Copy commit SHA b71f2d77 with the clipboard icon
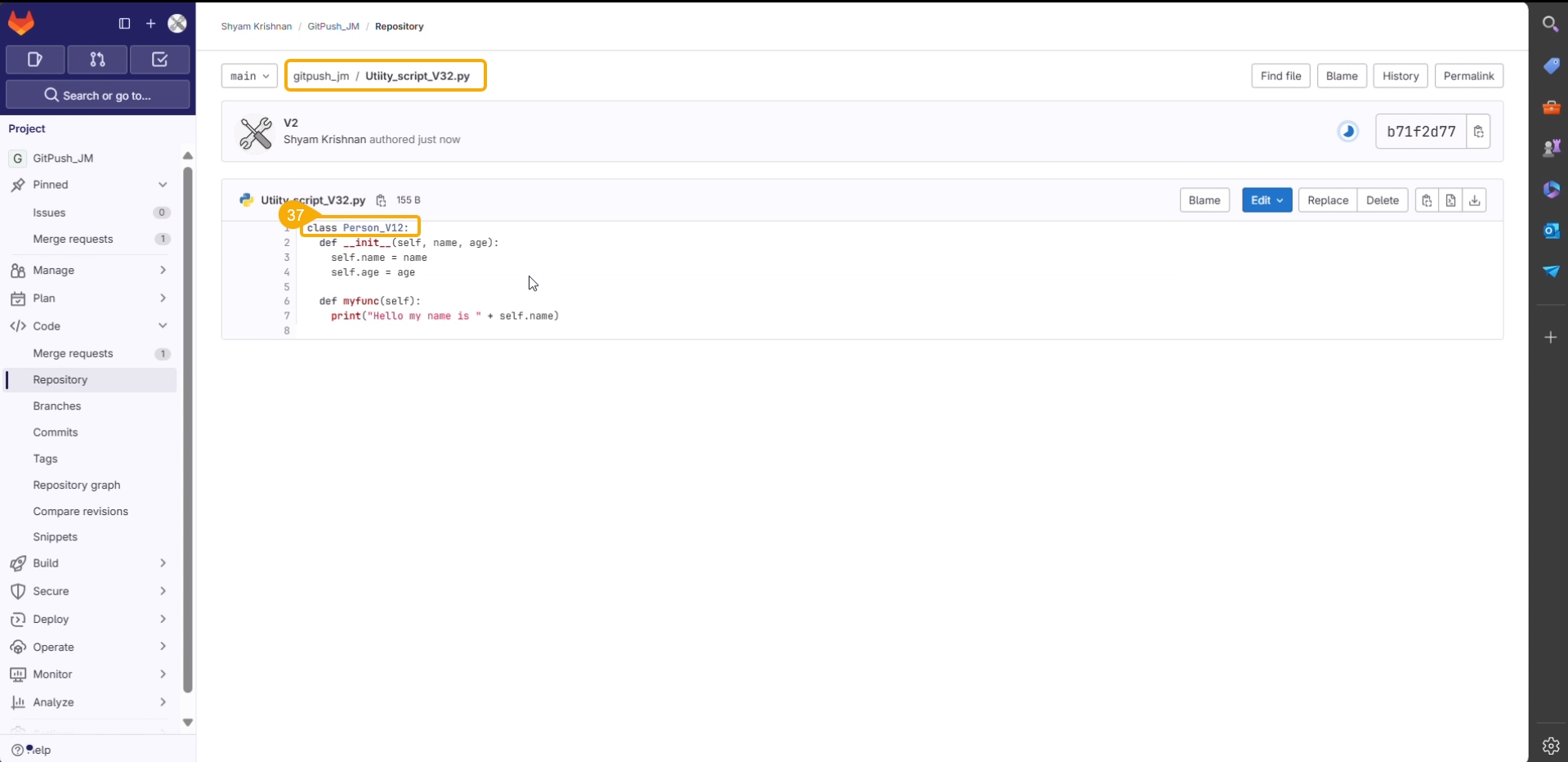The height and width of the screenshot is (762, 1568). point(1479,132)
